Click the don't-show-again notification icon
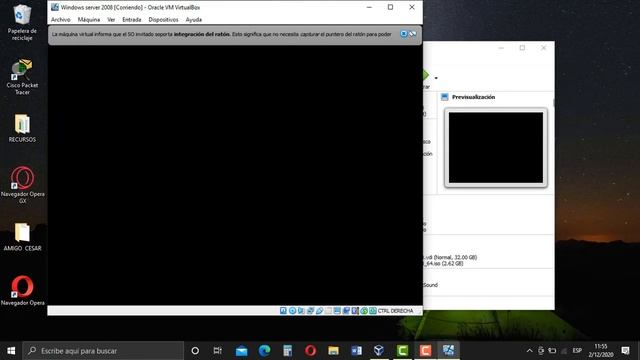The height and width of the screenshot is (360, 640). point(413,34)
